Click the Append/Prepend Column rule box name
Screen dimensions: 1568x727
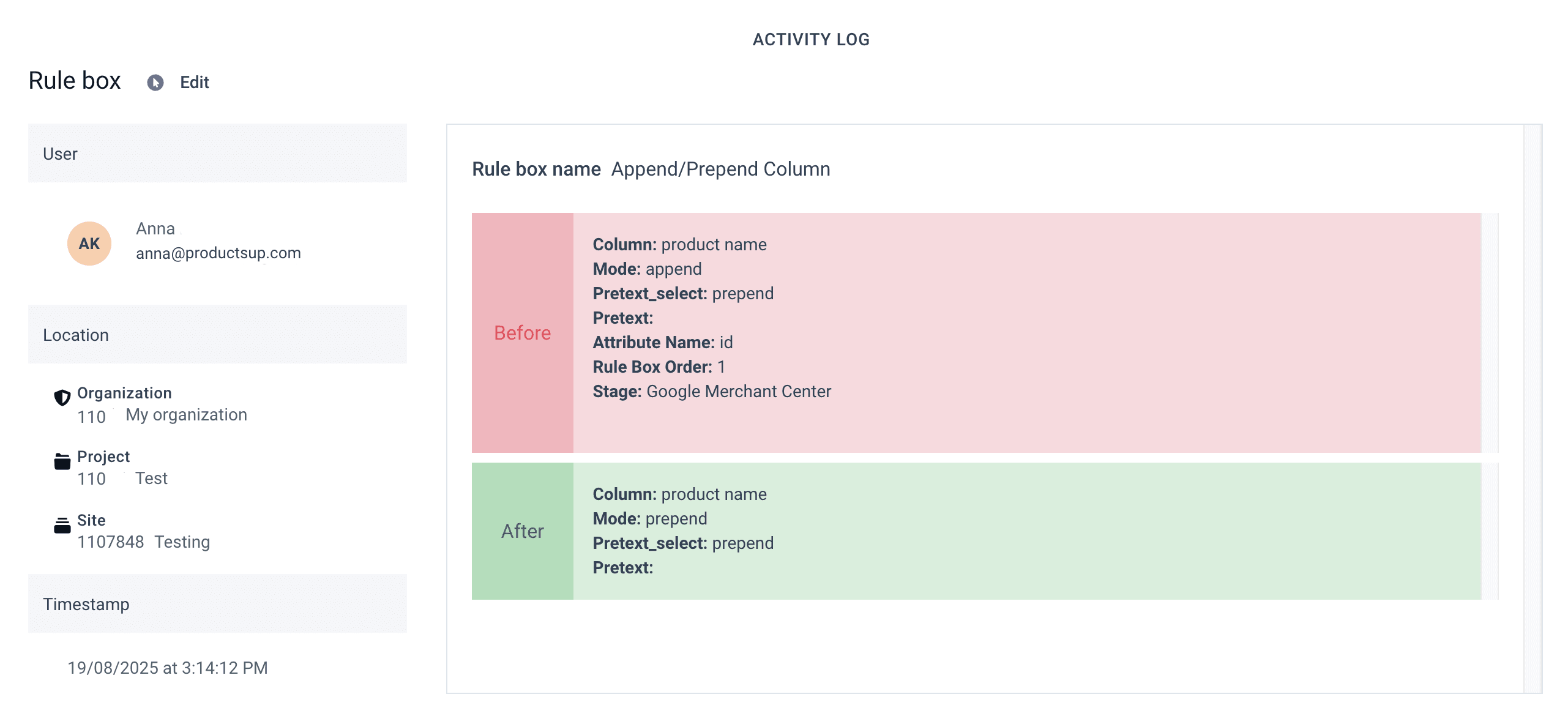720,170
